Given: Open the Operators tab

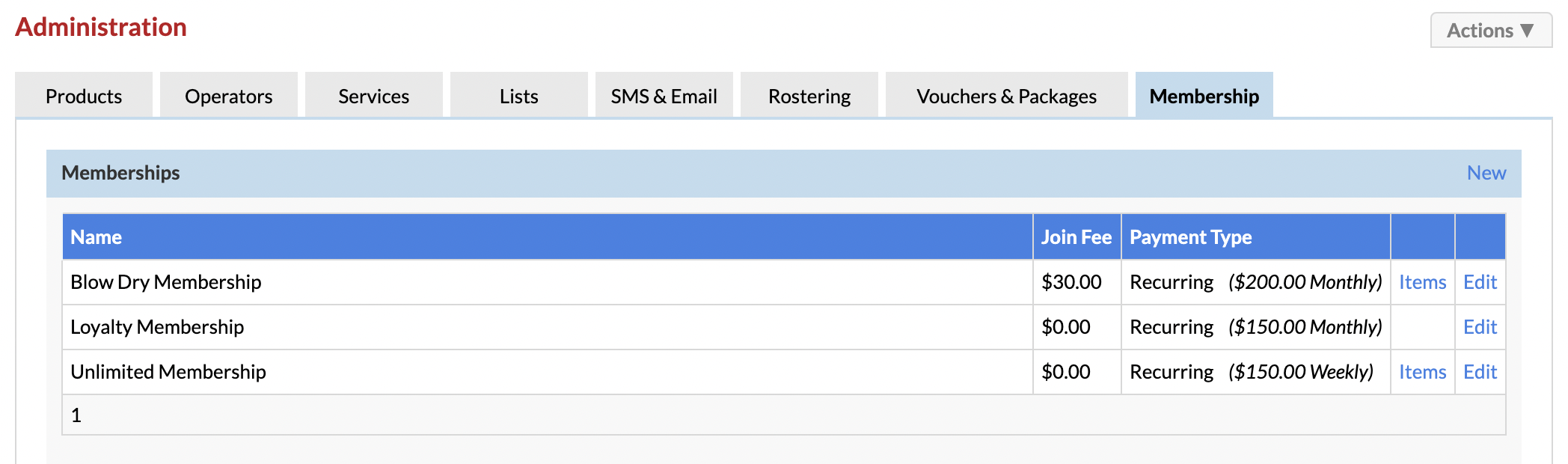Looking at the screenshot, I should pos(229,96).
